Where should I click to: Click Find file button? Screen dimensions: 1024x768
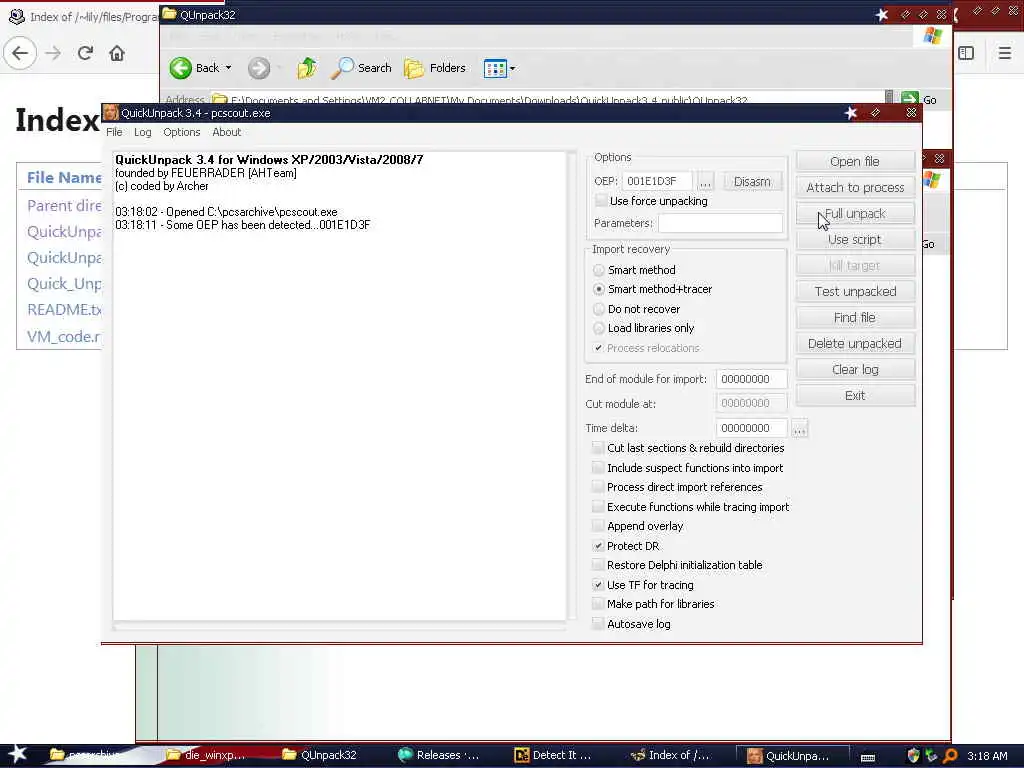(x=855, y=317)
